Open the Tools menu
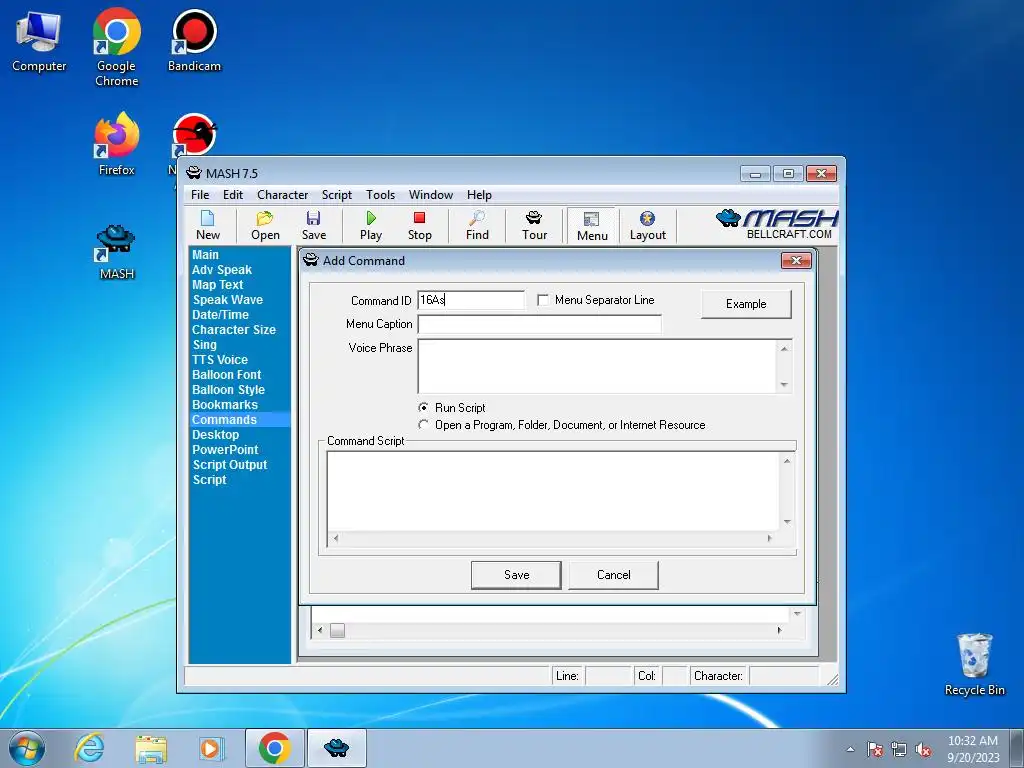This screenshot has height=768, width=1024. pyautogui.click(x=380, y=195)
